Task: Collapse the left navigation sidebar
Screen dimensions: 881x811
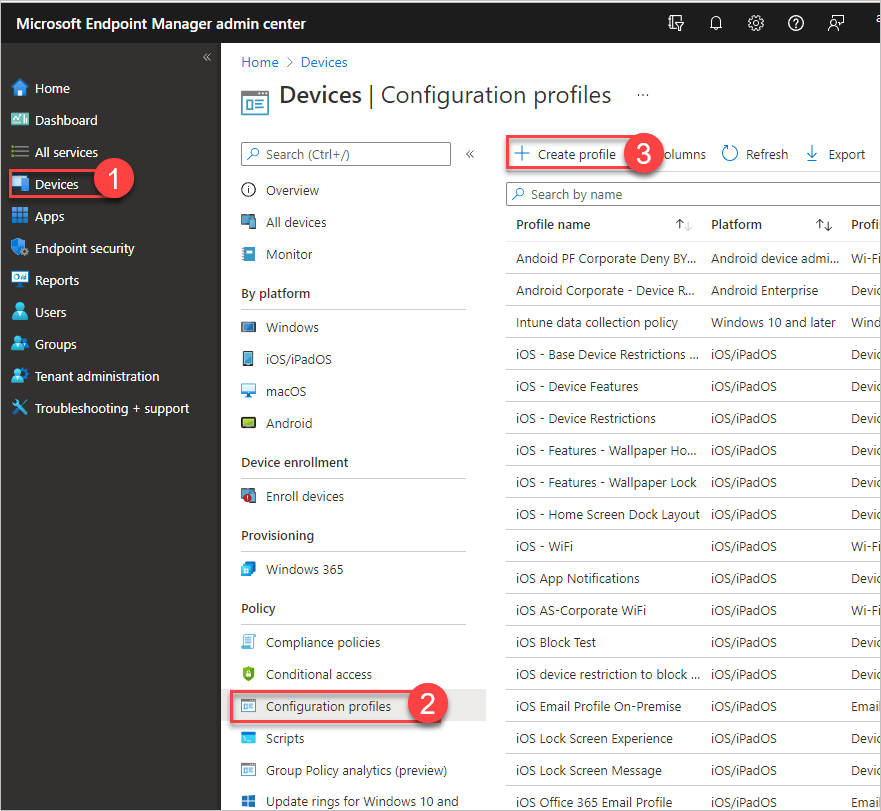Action: [207, 57]
